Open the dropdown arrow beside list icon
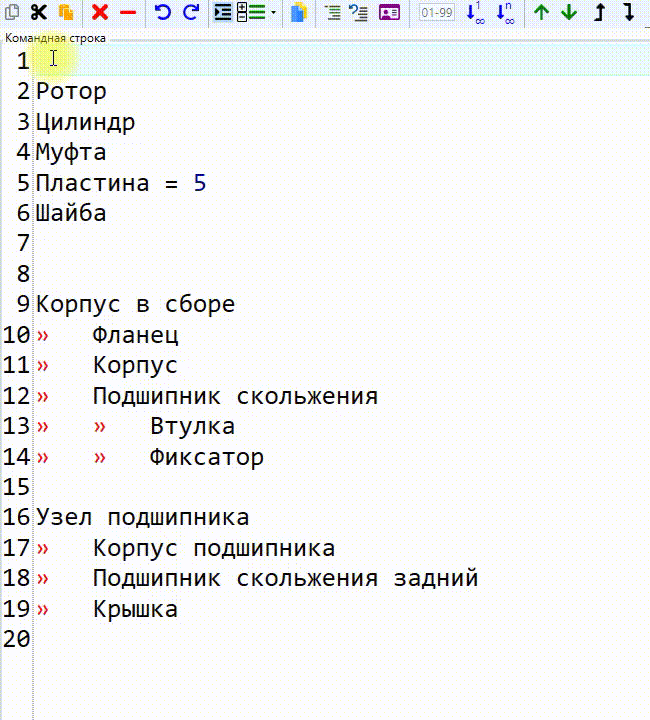The height and width of the screenshot is (720, 650). tap(273, 13)
